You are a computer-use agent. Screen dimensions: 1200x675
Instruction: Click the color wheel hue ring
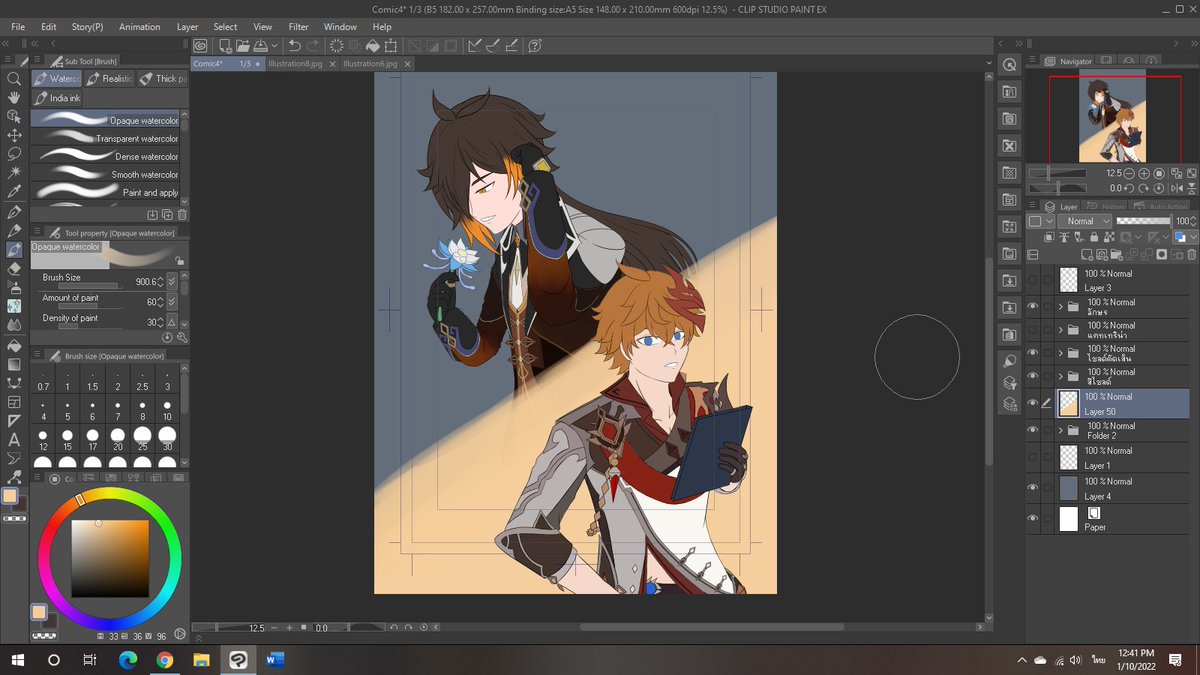(x=110, y=493)
